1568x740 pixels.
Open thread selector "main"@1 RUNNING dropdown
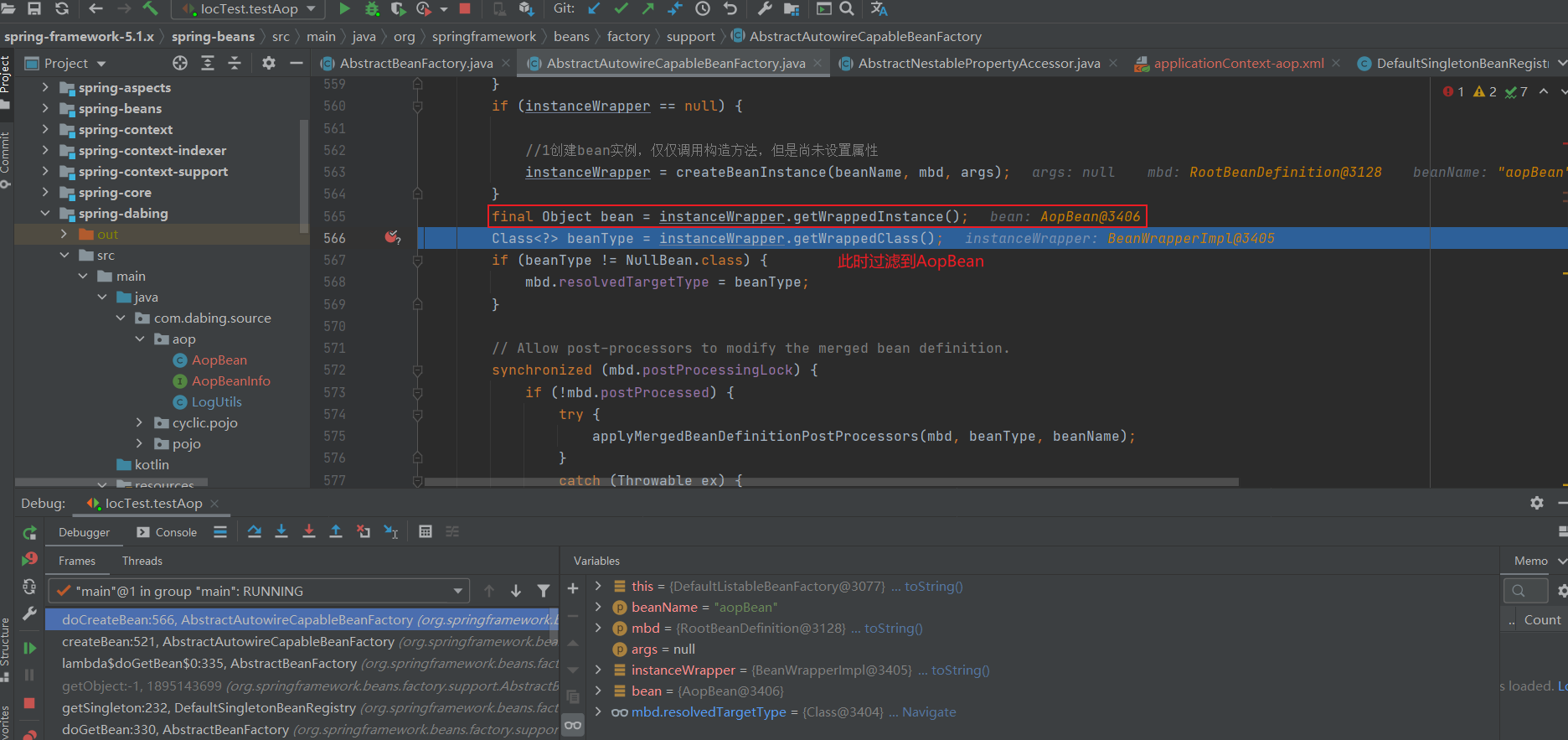[x=259, y=591]
